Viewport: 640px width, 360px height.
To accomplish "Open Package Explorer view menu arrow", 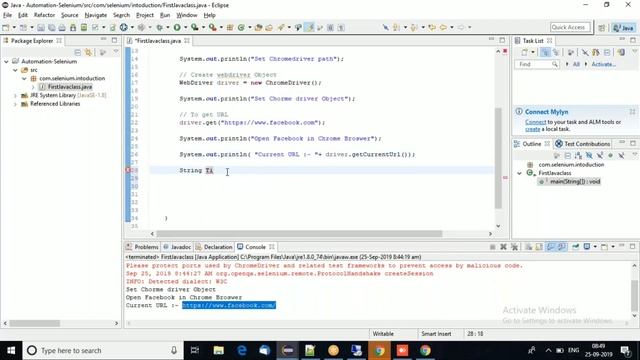I will (x=116, y=52).
